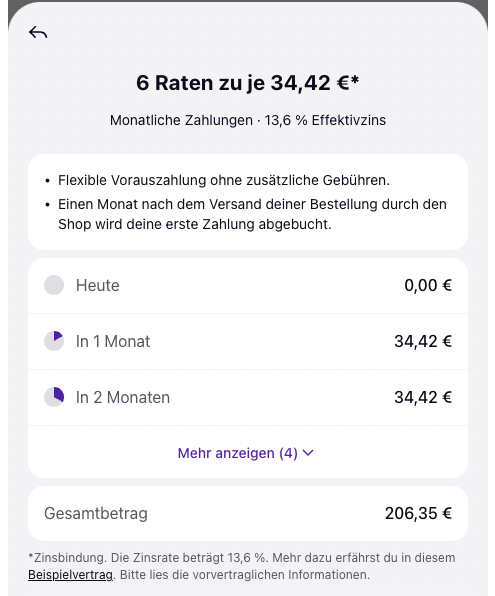Click the back arrow icon
The width and height of the screenshot is (495, 596).
38,32
